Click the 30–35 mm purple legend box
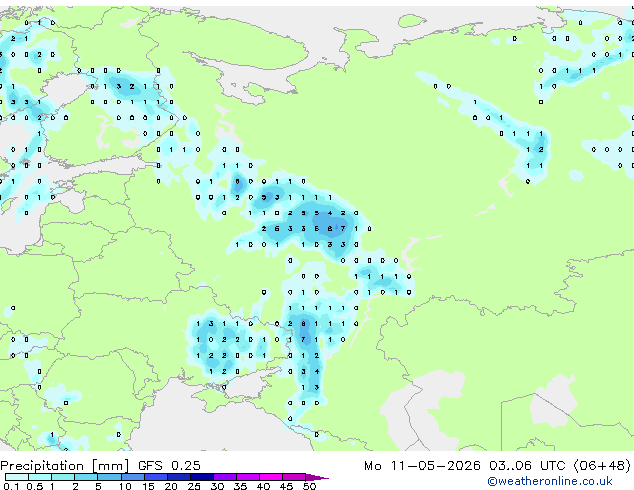This screenshot has height=490, width=634. coord(224,477)
